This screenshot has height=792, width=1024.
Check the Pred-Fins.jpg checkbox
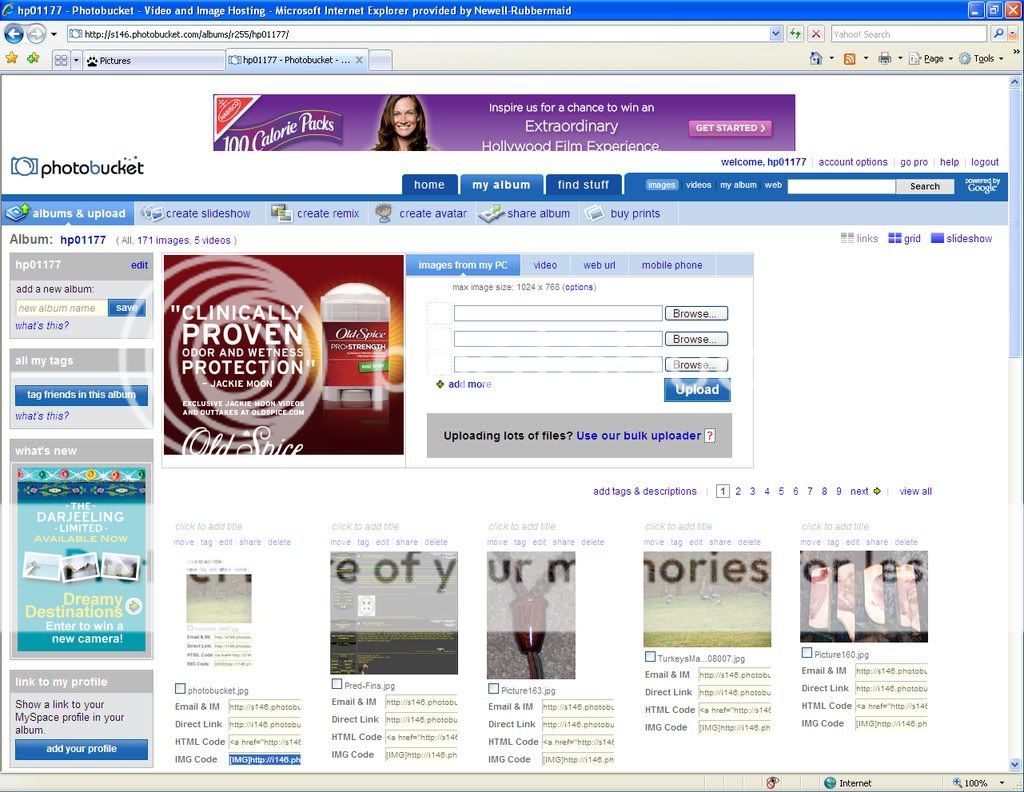coord(337,684)
